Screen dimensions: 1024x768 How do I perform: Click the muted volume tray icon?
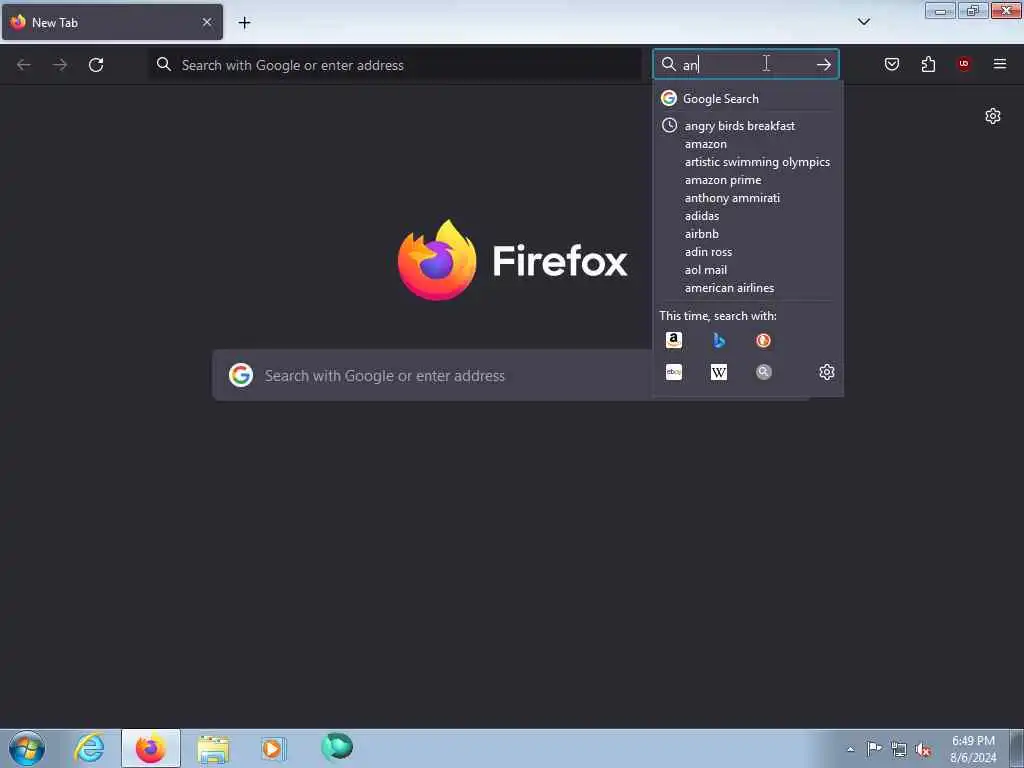[x=923, y=749]
